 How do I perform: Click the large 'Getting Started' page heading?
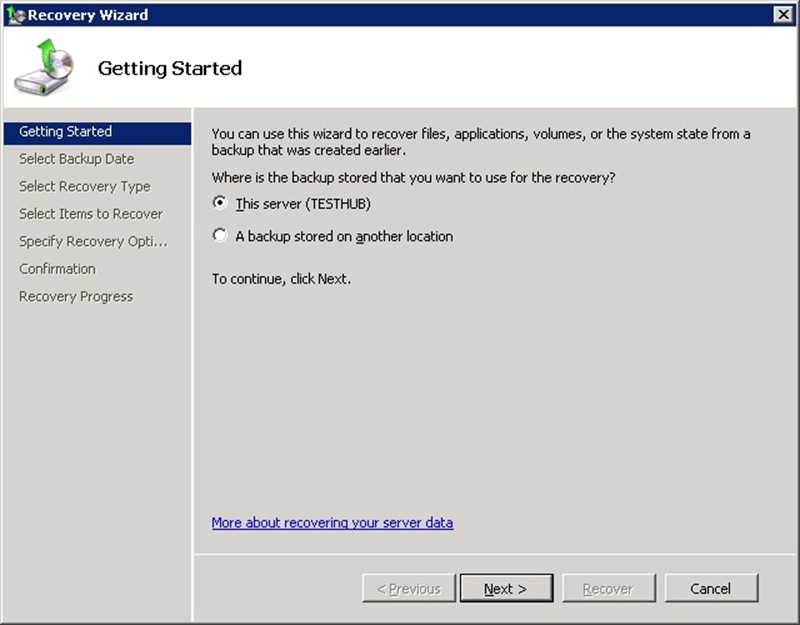click(x=170, y=68)
